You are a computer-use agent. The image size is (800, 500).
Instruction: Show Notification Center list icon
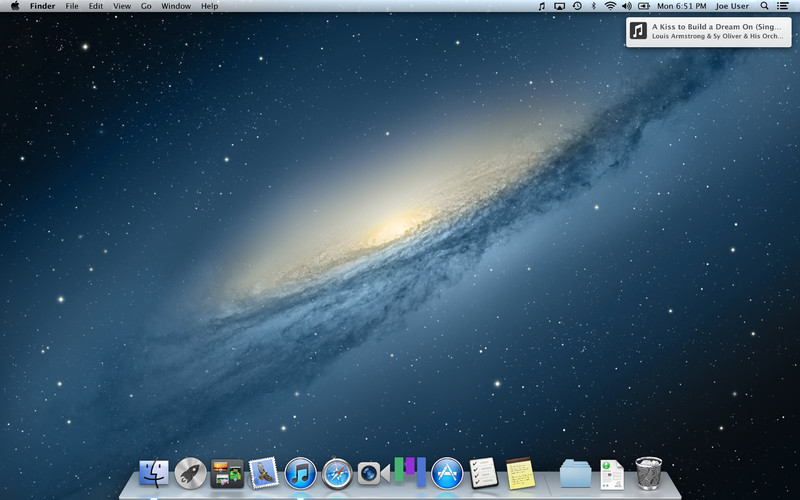pos(782,6)
